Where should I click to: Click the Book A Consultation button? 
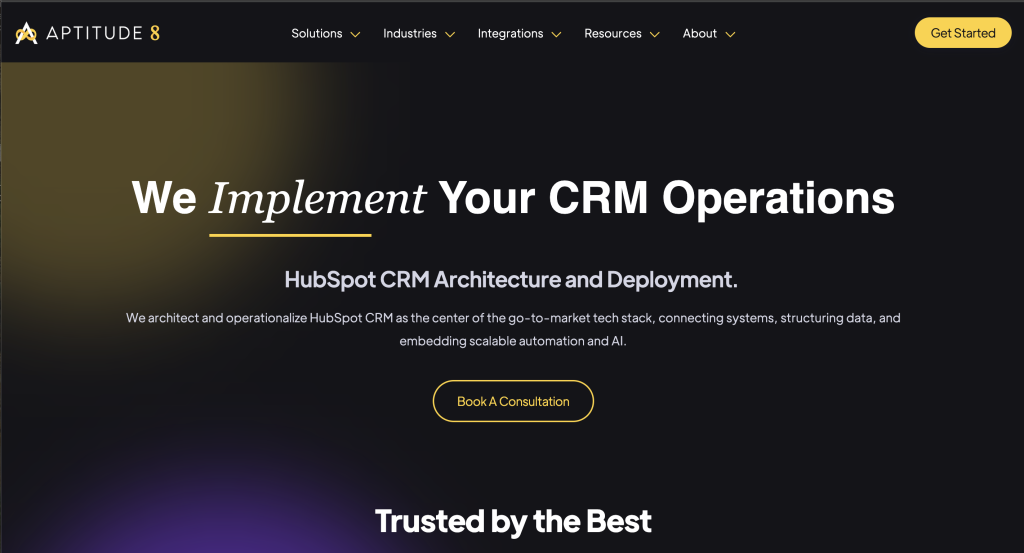tap(513, 401)
